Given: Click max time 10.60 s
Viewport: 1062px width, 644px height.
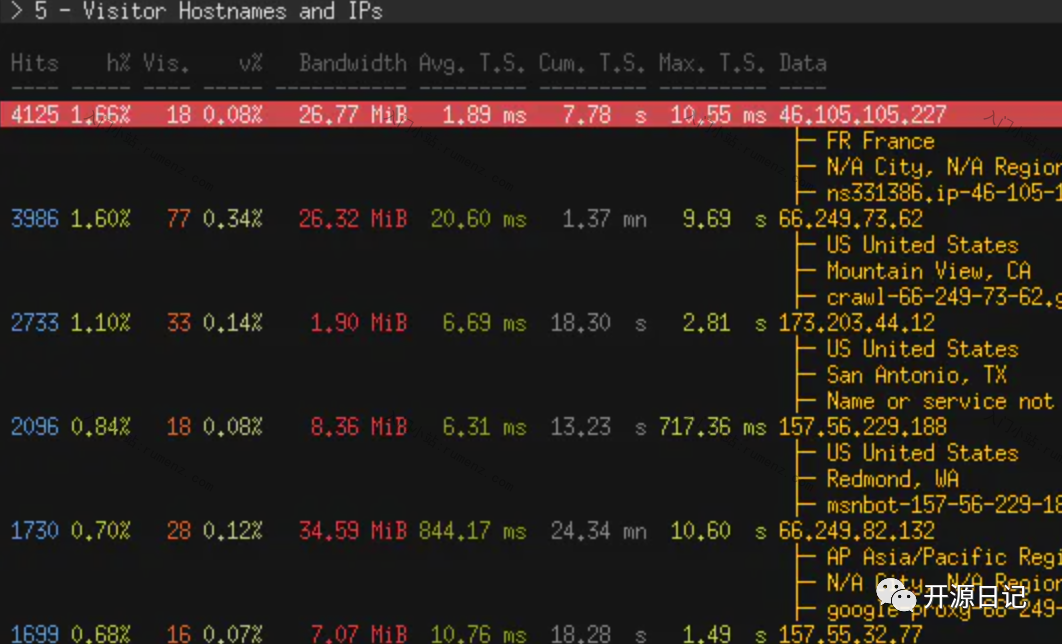Looking at the screenshot, I should tap(718, 530).
